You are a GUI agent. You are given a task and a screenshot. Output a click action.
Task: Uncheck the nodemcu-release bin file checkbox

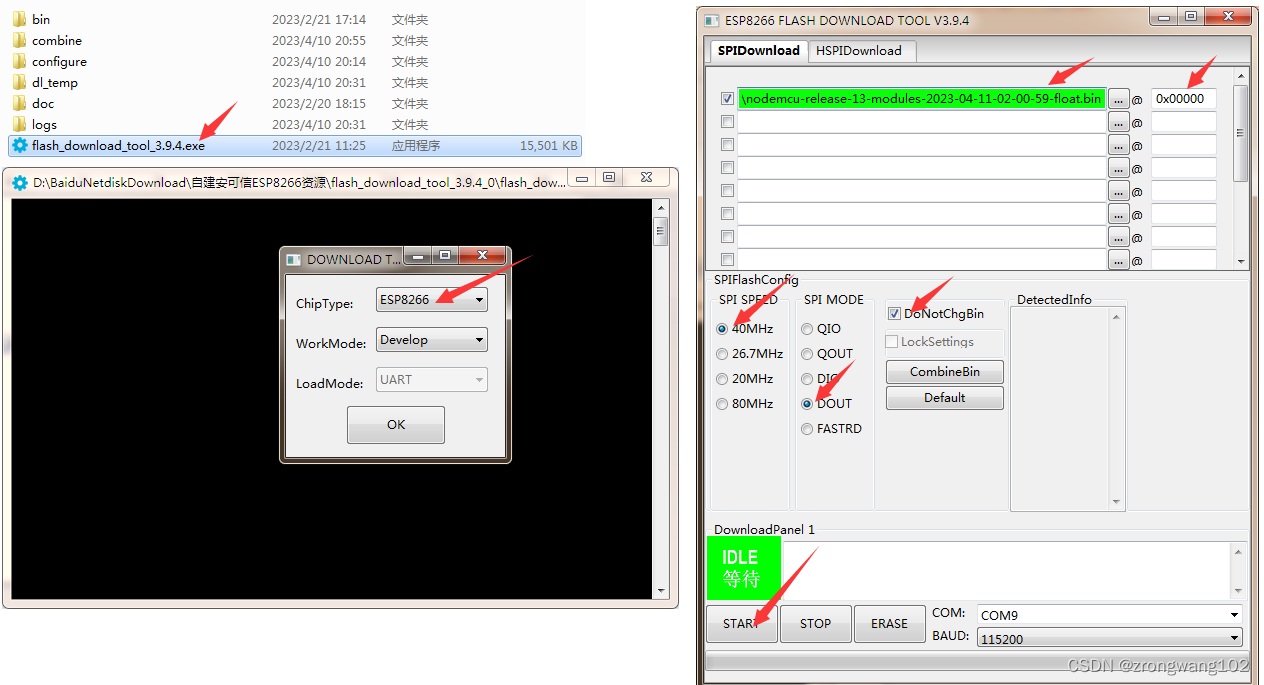(727, 99)
